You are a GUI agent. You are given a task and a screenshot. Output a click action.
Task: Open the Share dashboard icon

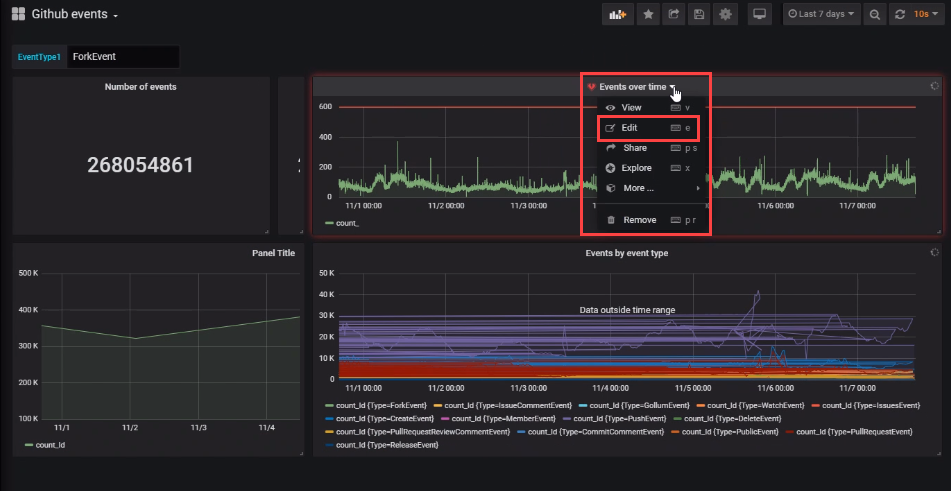pos(674,14)
